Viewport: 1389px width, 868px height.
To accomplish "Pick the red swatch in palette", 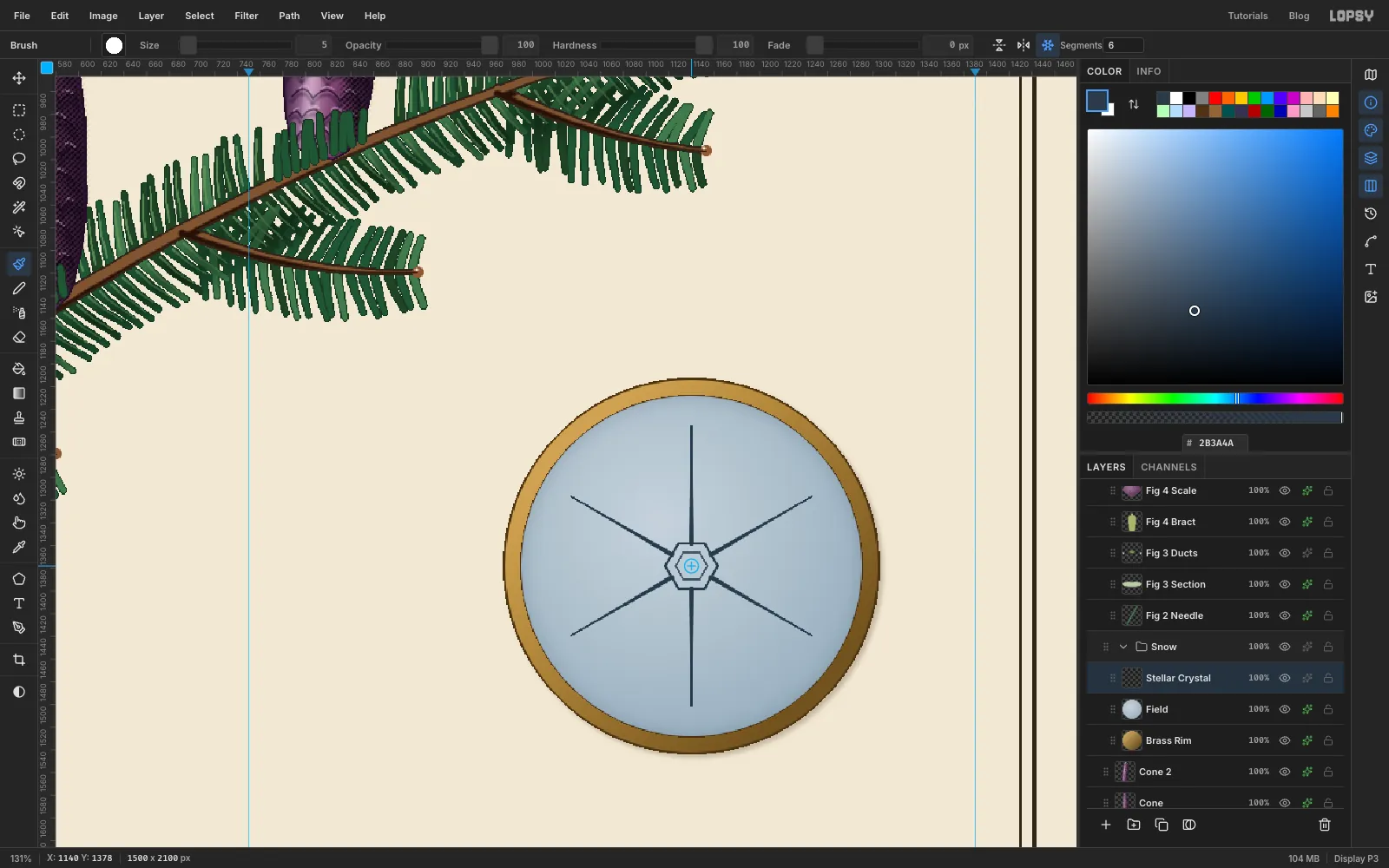I will [x=1215, y=98].
